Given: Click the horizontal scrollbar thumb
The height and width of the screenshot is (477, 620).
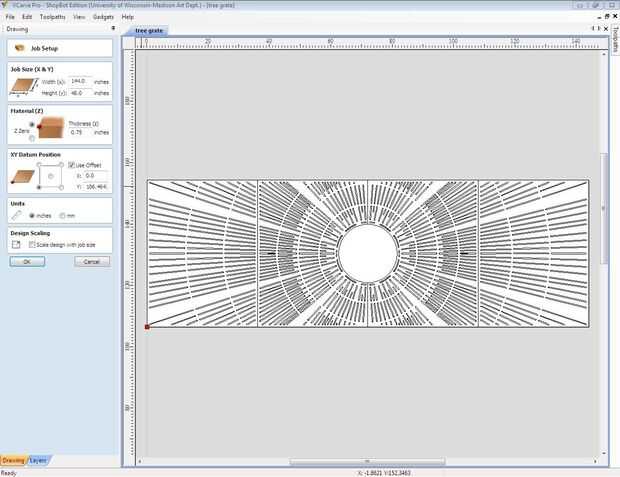Looking at the screenshot, I should (367, 461).
